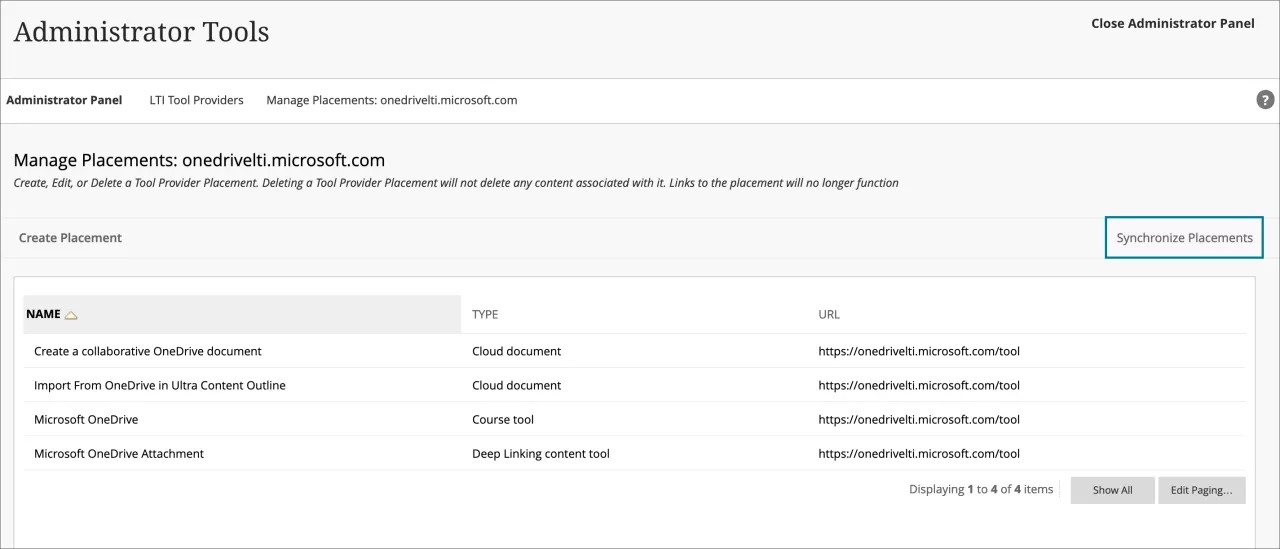This screenshot has height=549, width=1280.
Task: Click Close Administrator Panel link
Action: (1172, 24)
